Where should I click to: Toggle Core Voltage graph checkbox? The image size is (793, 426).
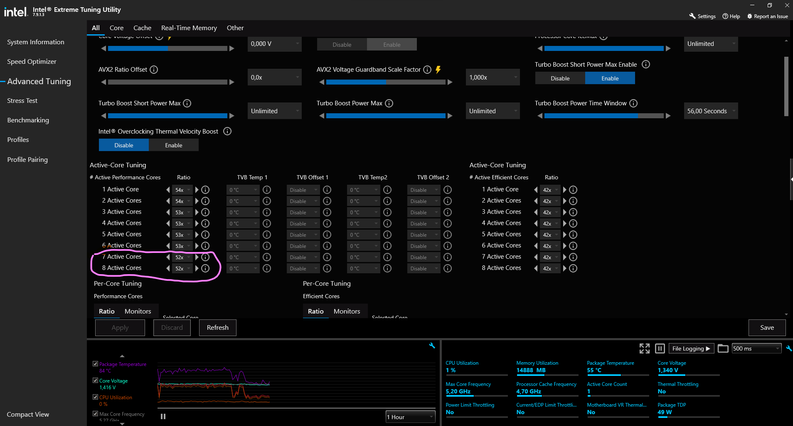(x=95, y=380)
